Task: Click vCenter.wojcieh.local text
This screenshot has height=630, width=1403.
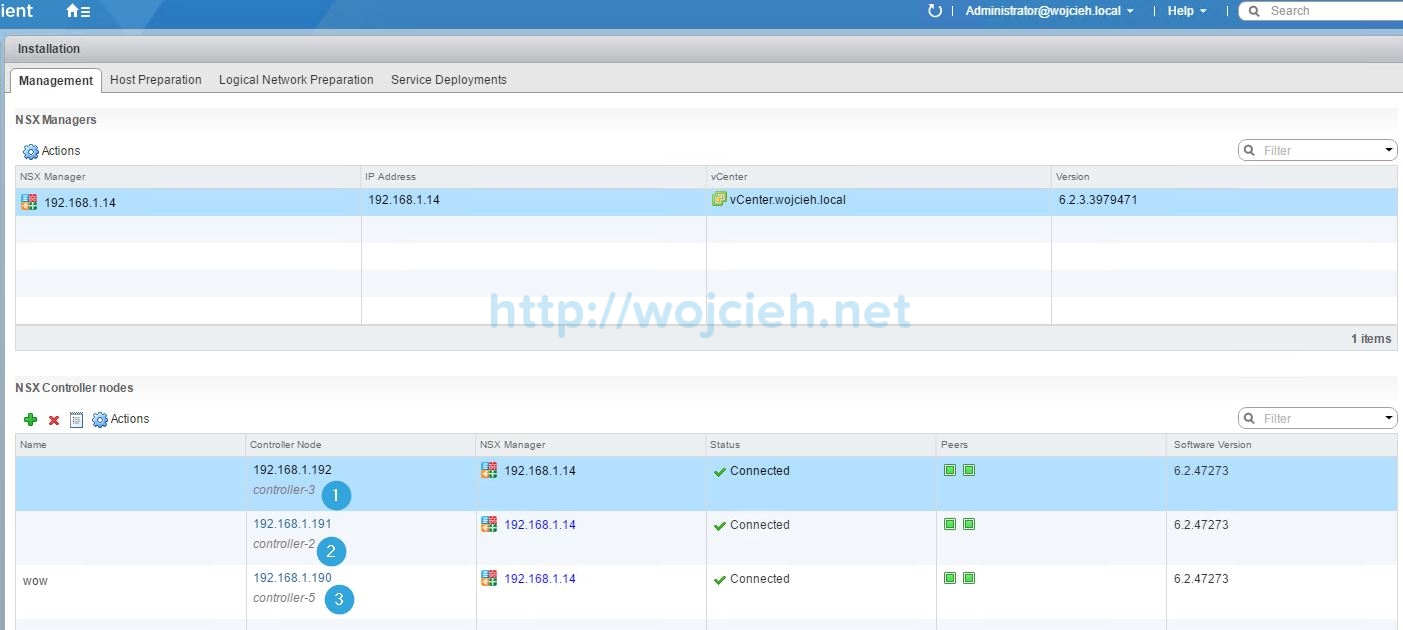Action: (788, 200)
